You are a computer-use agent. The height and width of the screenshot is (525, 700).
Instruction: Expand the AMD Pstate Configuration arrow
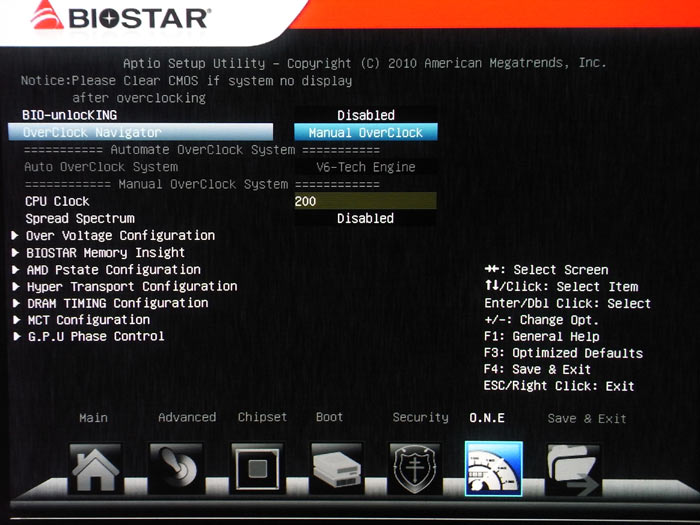pyautogui.click(x=16, y=270)
